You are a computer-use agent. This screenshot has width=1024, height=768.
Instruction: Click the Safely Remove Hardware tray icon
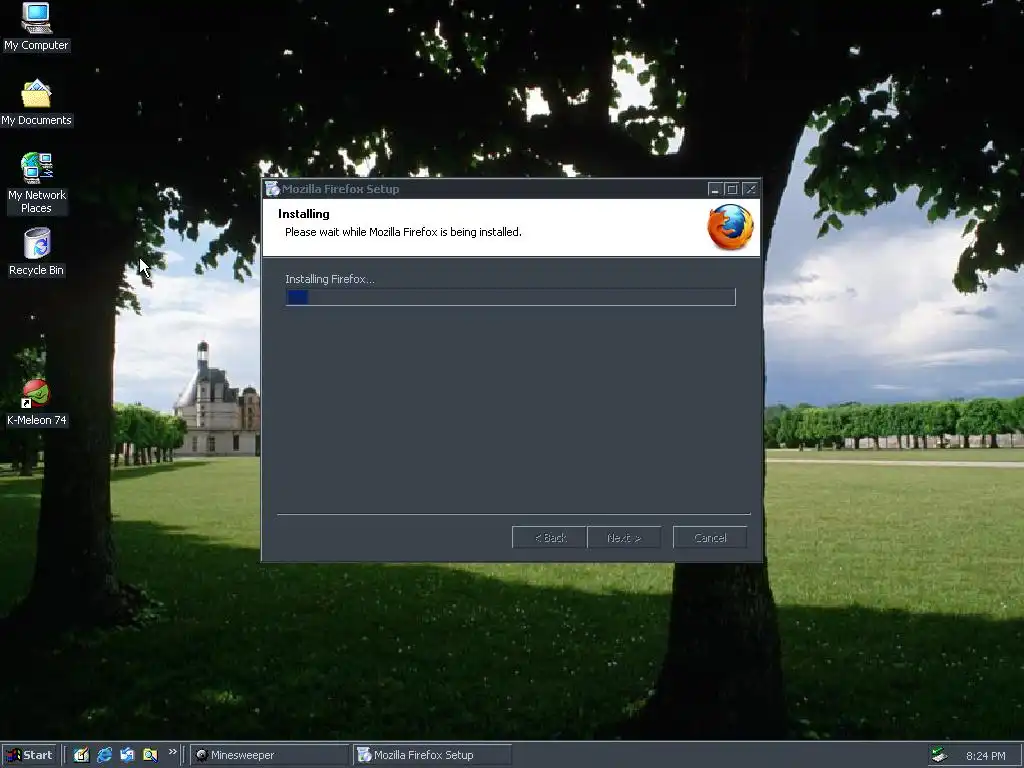tap(939, 755)
